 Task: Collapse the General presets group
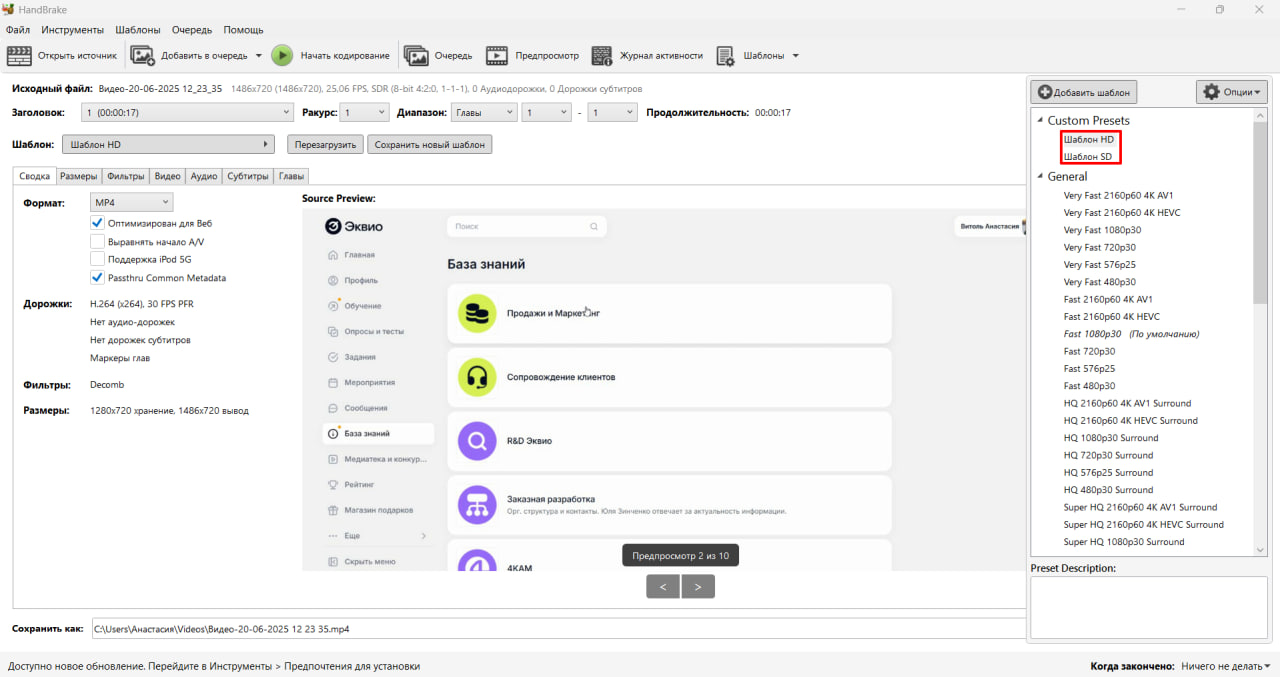1039,177
